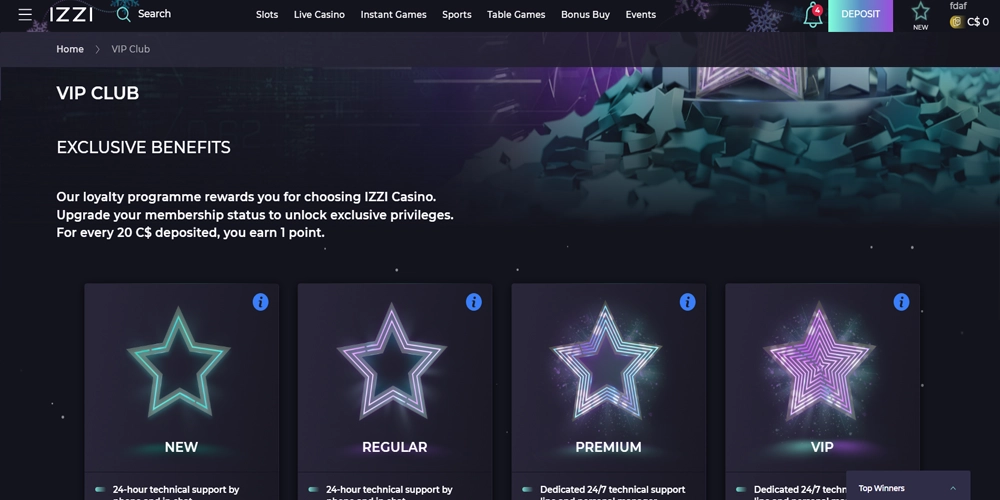The width and height of the screenshot is (1000, 500).
Task: Select Instant Games in navigation
Action: click(x=393, y=15)
